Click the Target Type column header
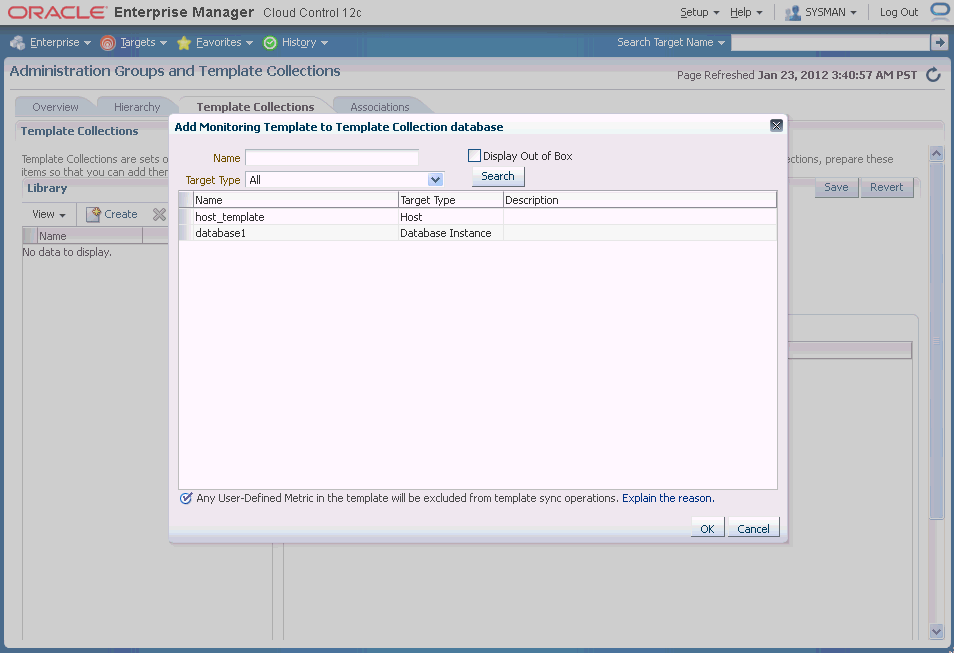 (x=451, y=200)
